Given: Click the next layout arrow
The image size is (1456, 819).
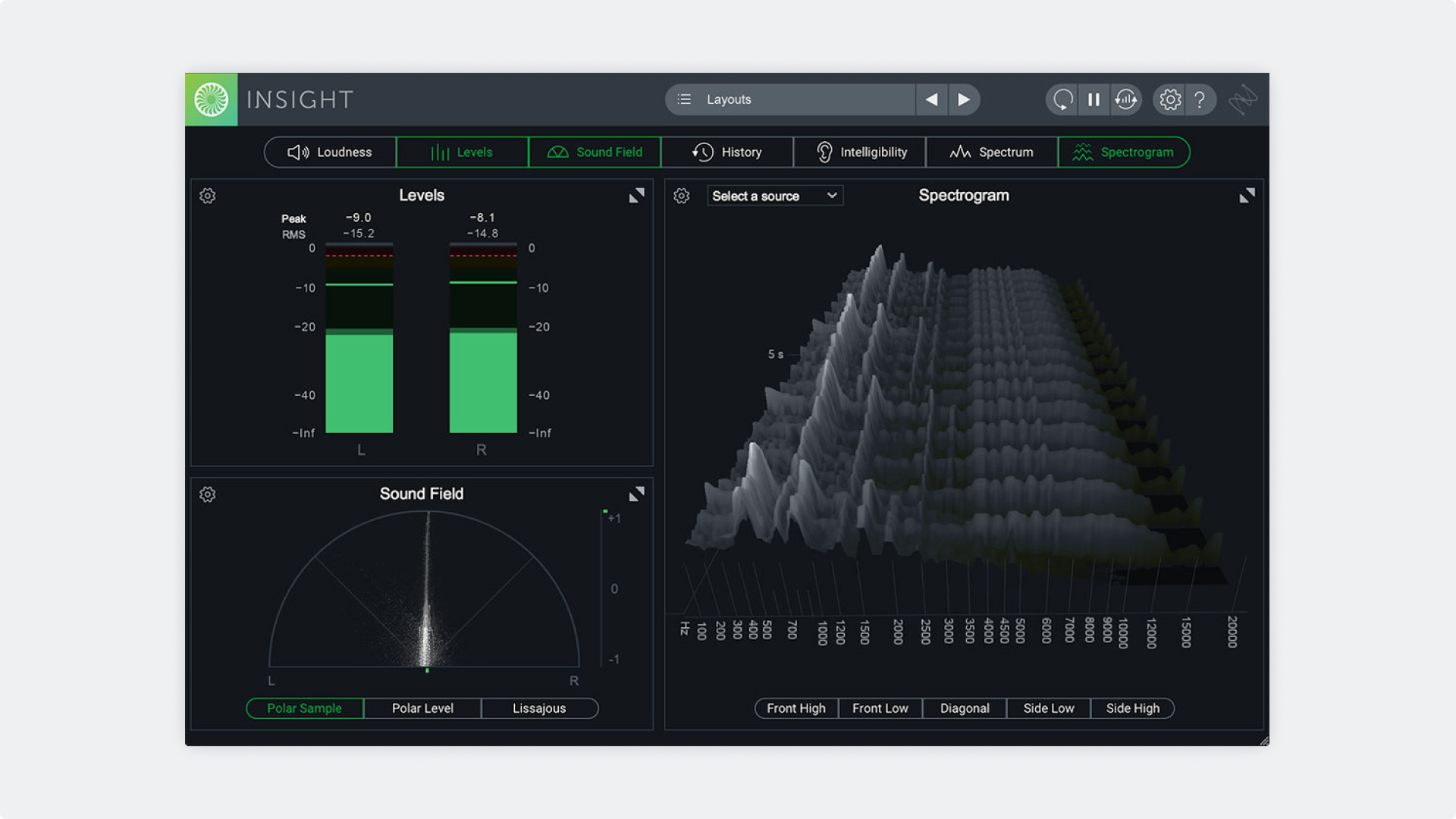Looking at the screenshot, I should point(964,99).
